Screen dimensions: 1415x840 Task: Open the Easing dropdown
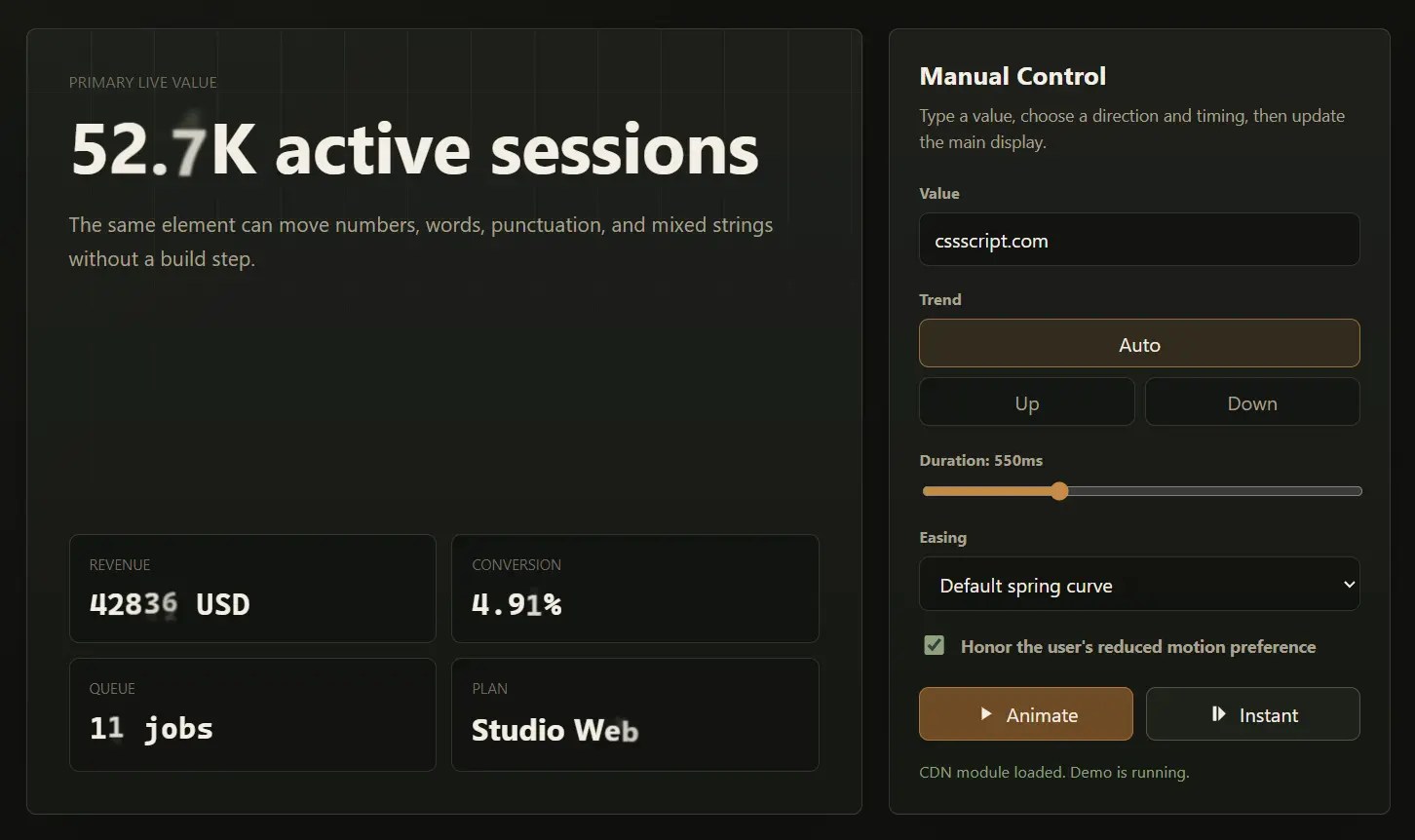[1139, 584]
